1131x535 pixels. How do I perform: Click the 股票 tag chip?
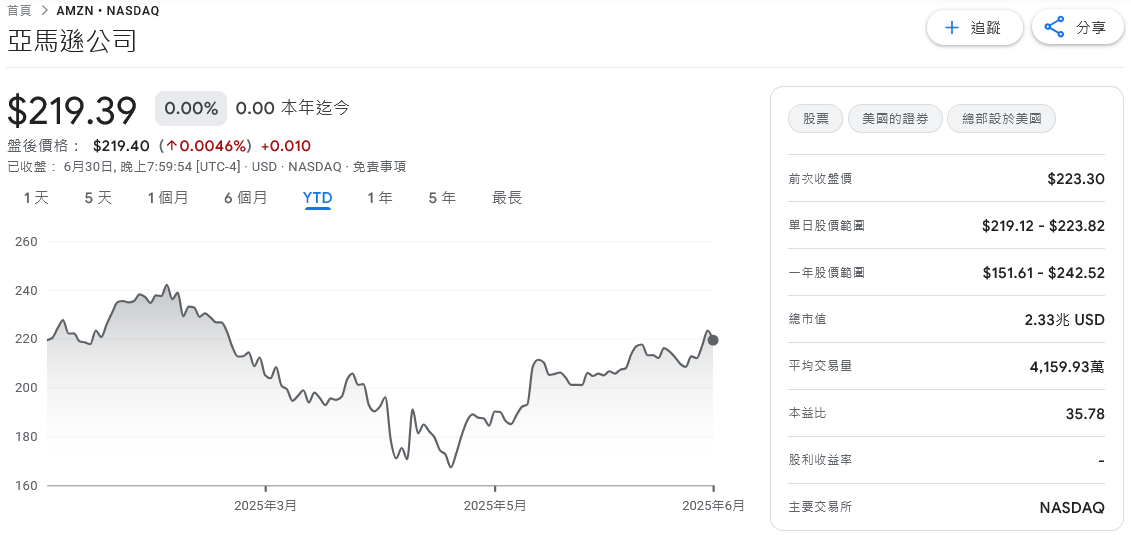pyautogui.click(x=815, y=119)
